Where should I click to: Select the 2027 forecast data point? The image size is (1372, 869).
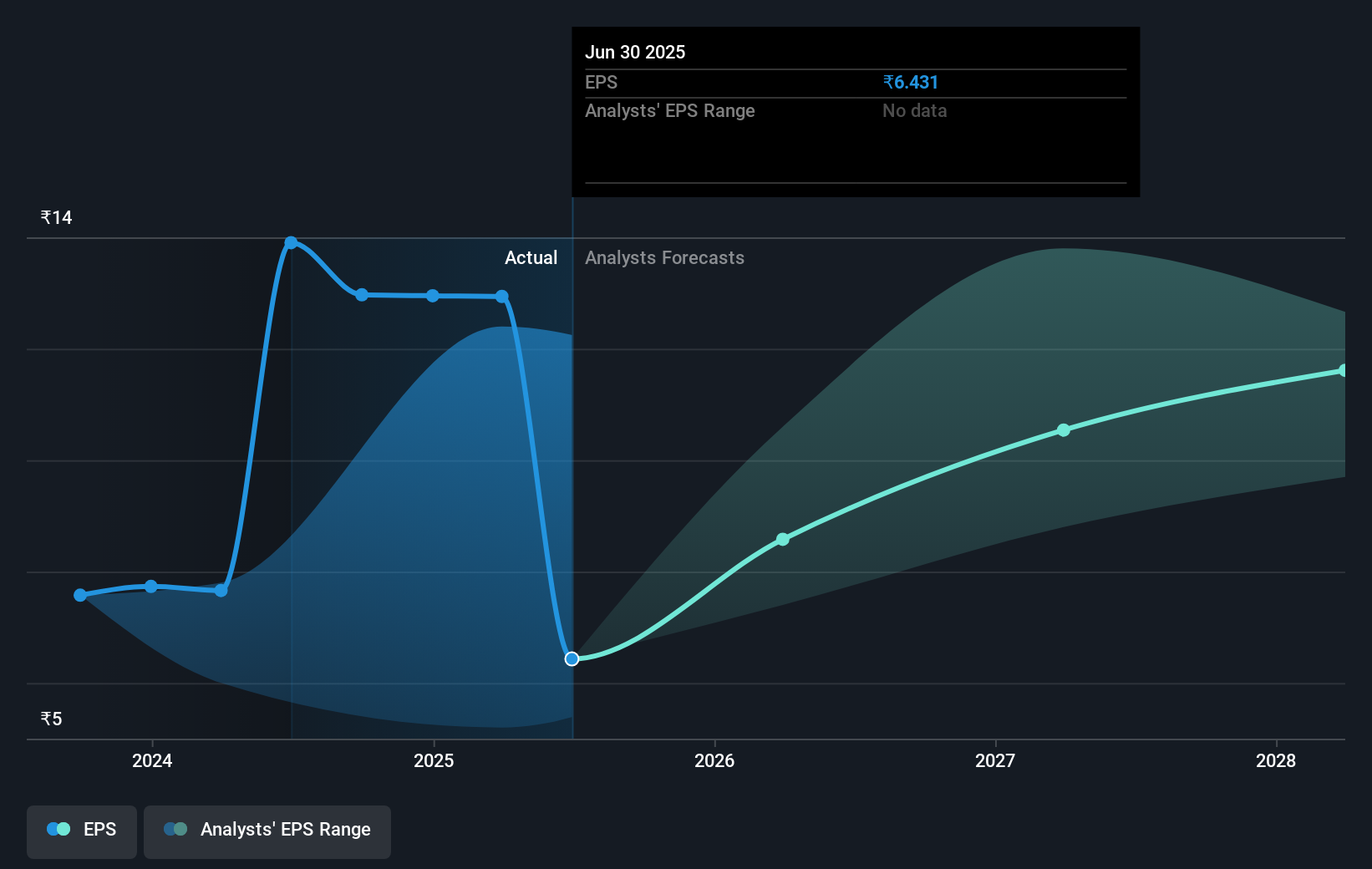pyautogui.click(x=1063, y=429)
